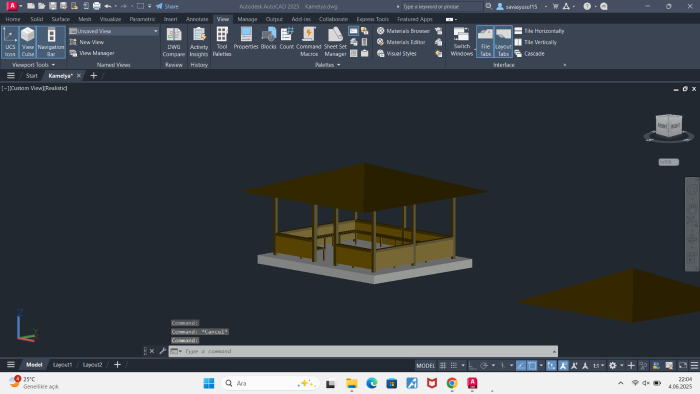Click the ViewCube in the drawing area
Image resolution: width=700 pixels, height=394 pixels.
tap(668, 126)
